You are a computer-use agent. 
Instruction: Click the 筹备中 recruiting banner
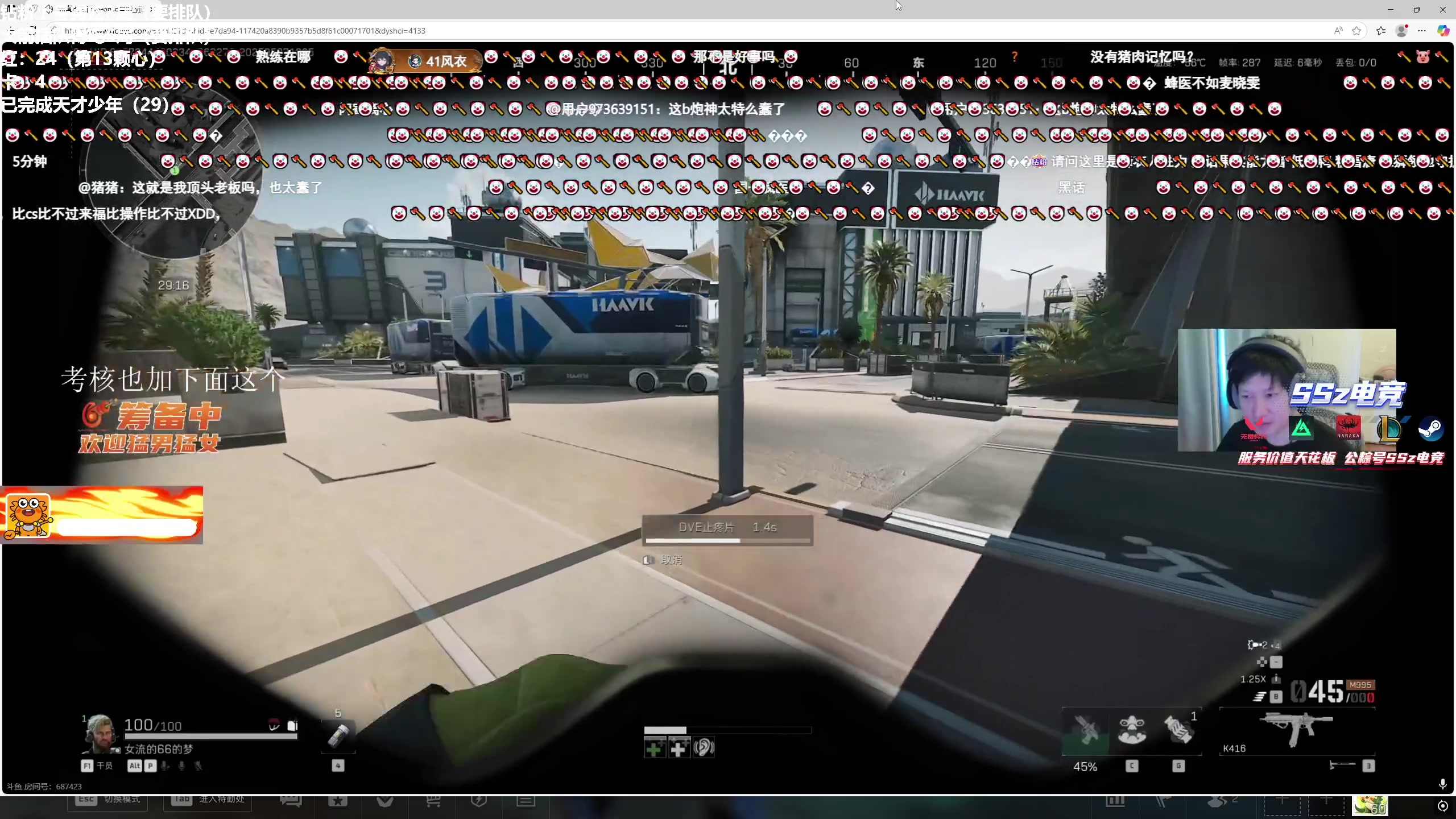point(150,427)
